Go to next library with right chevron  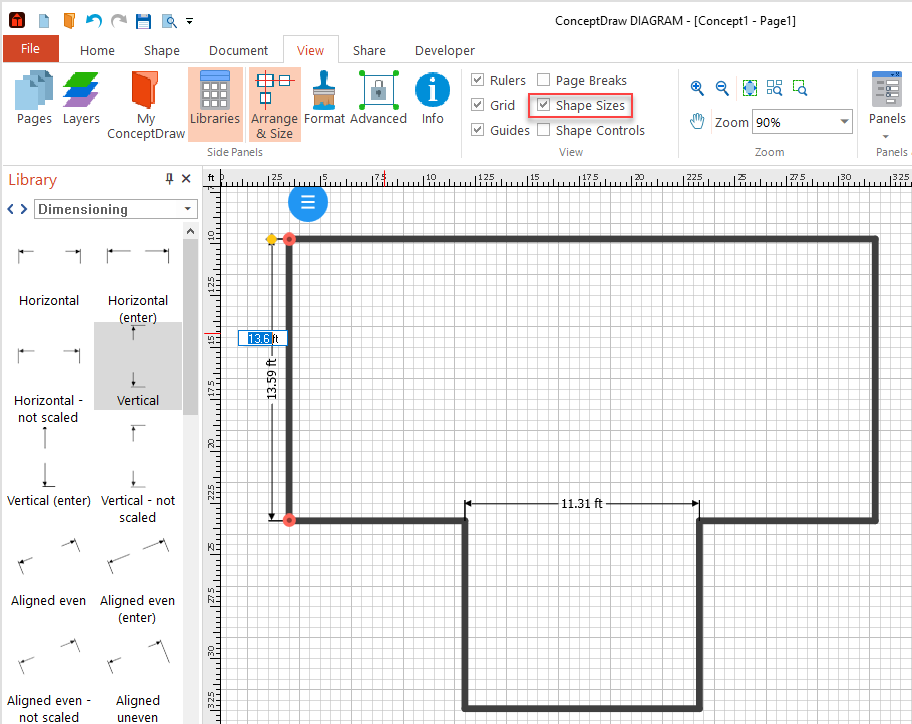tap(24, 209)
